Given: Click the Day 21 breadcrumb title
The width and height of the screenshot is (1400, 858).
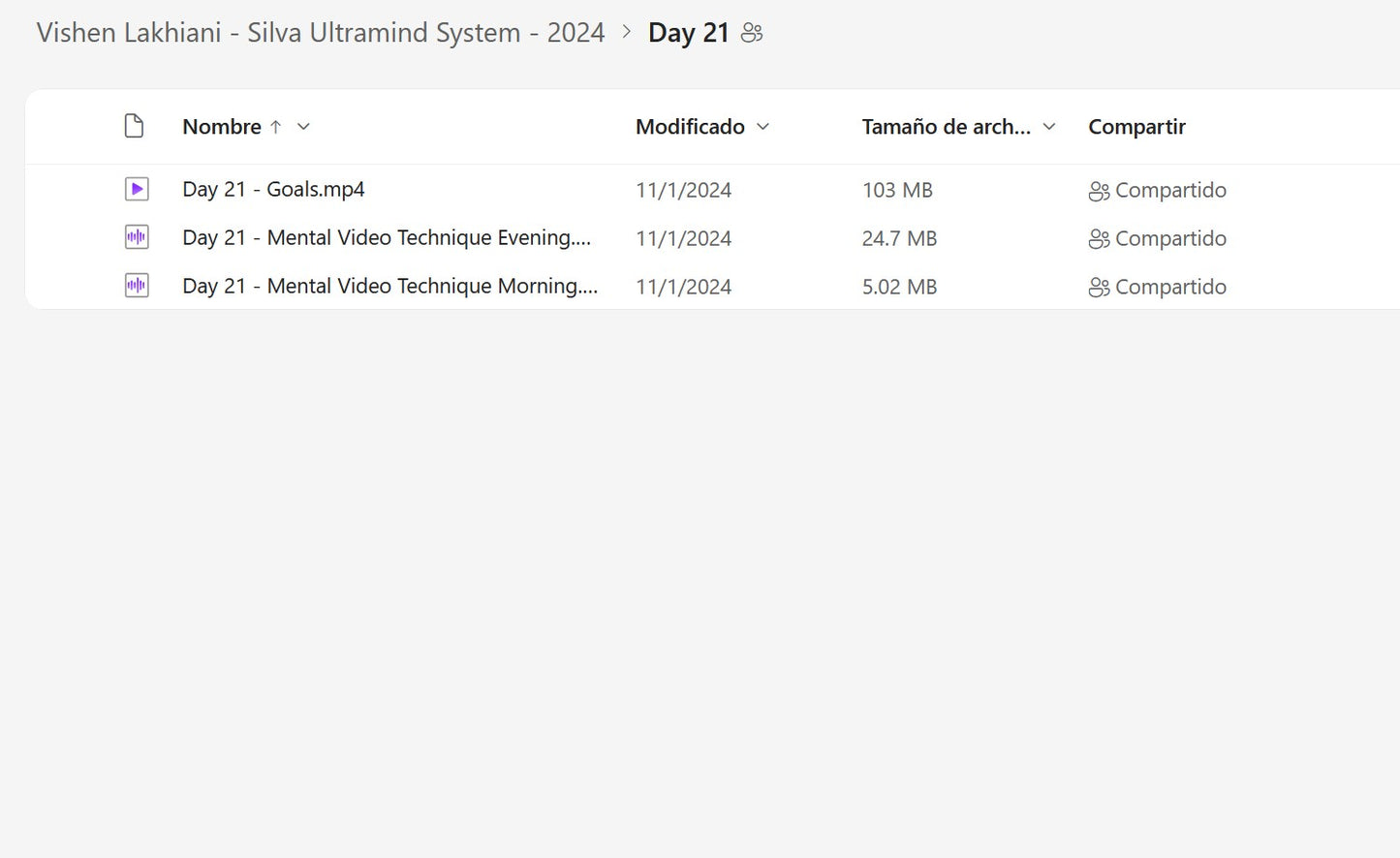Looking at the screenshot, I should tap(688, 33).
